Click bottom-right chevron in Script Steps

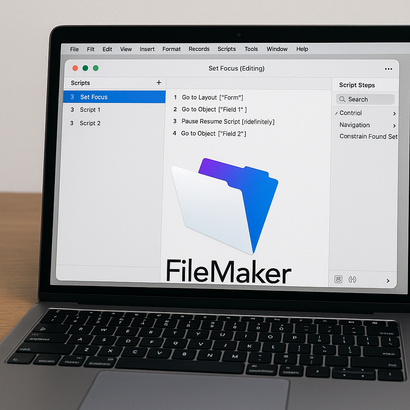tap(388, 281)
